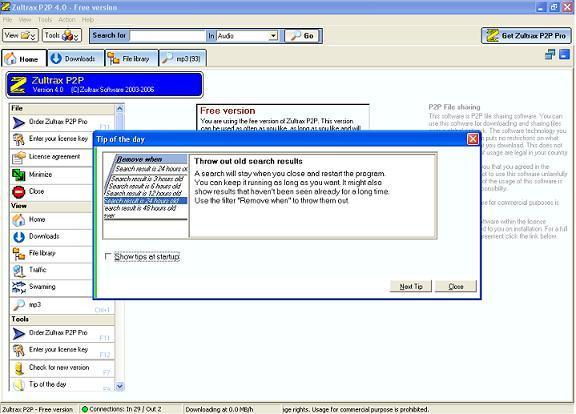This screenshot has width=576, height=414.
Task: Toggle the Show tips at startup checkbox
Action: point(108,256)
